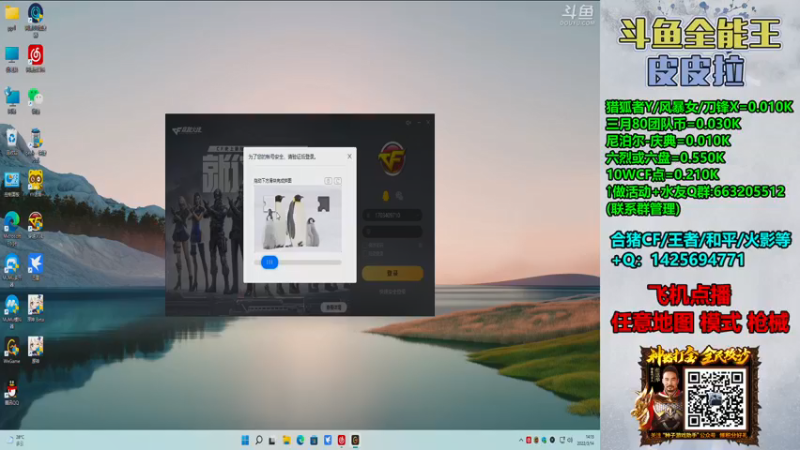The height and width of the screenshot is (450, 800).
Task: Click the penguin captcha puzzle image
Action: pyautogui.click(x=297, y=219)
